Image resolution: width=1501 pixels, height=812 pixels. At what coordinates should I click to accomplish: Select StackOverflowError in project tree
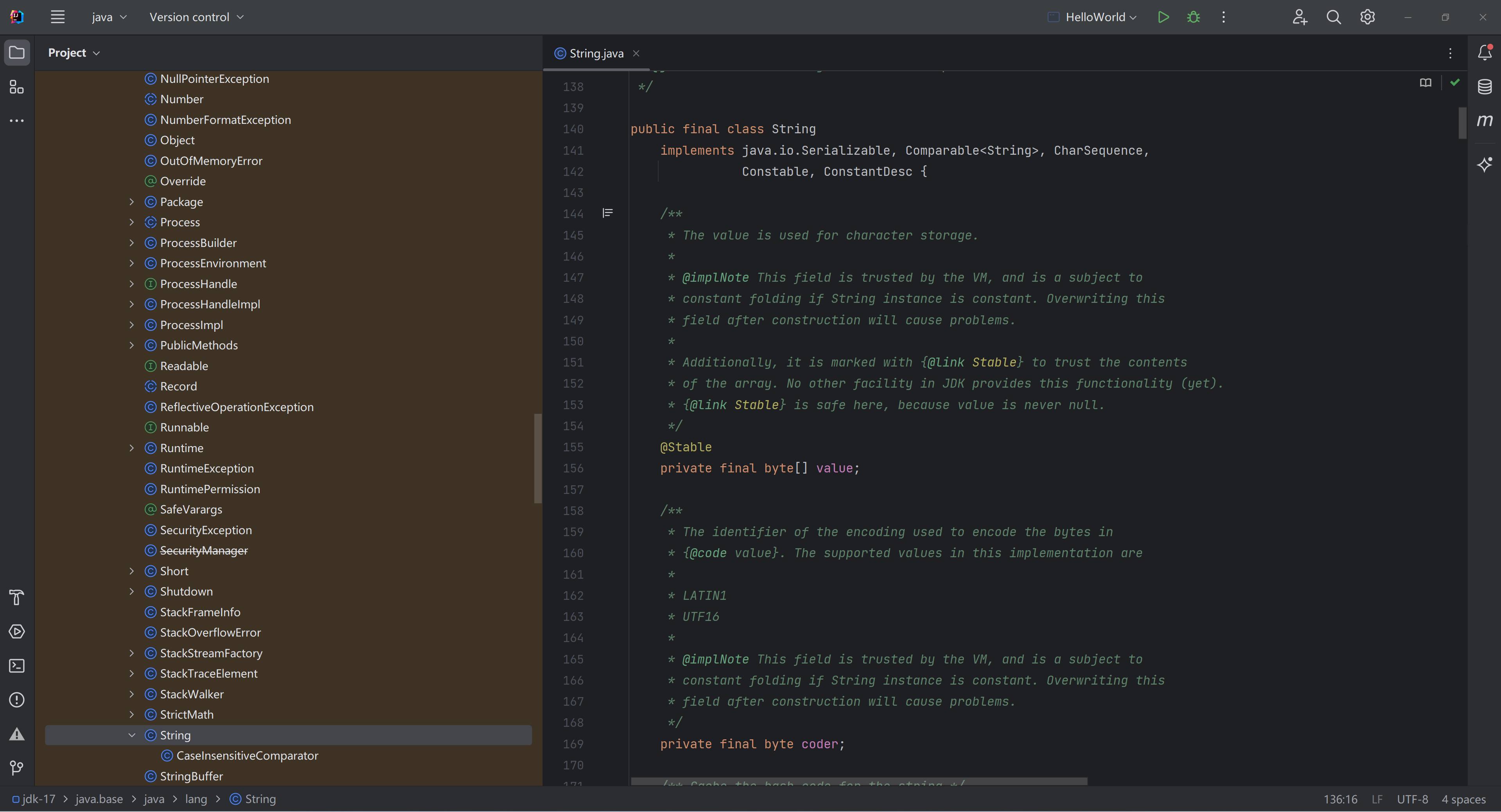pos(210,632)
